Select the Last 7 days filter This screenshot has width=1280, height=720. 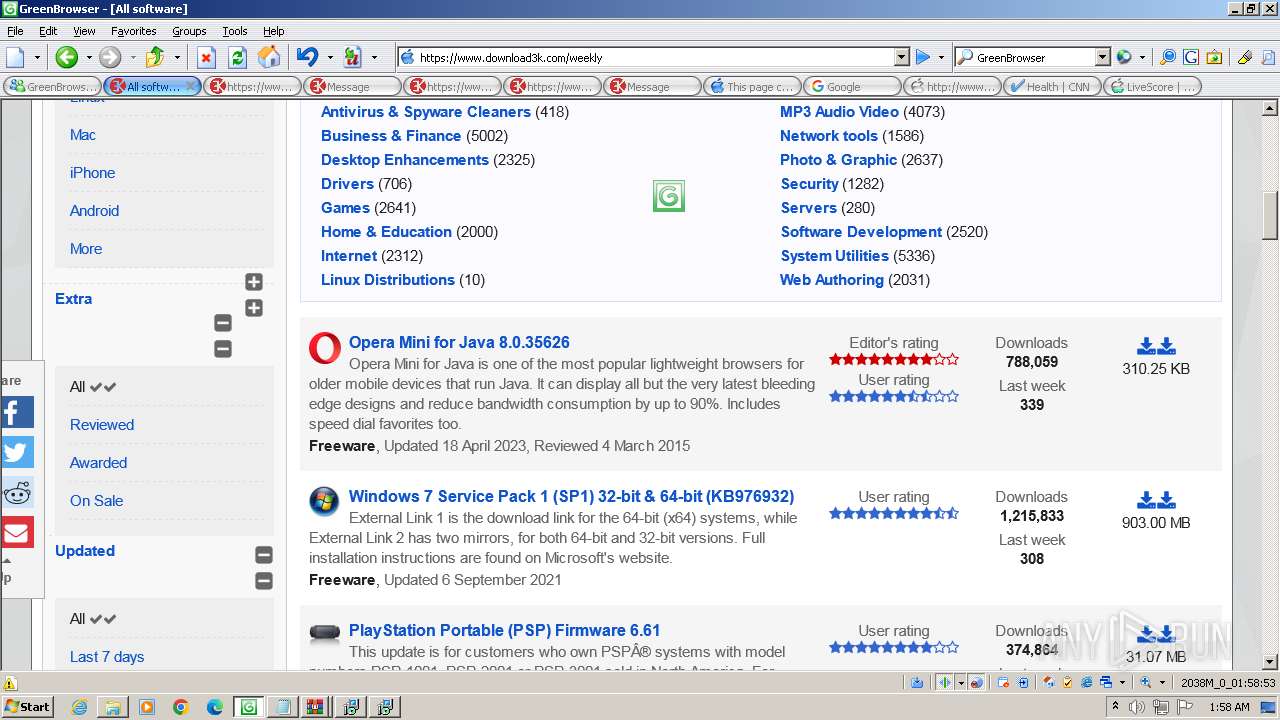[x=107, y=657]
